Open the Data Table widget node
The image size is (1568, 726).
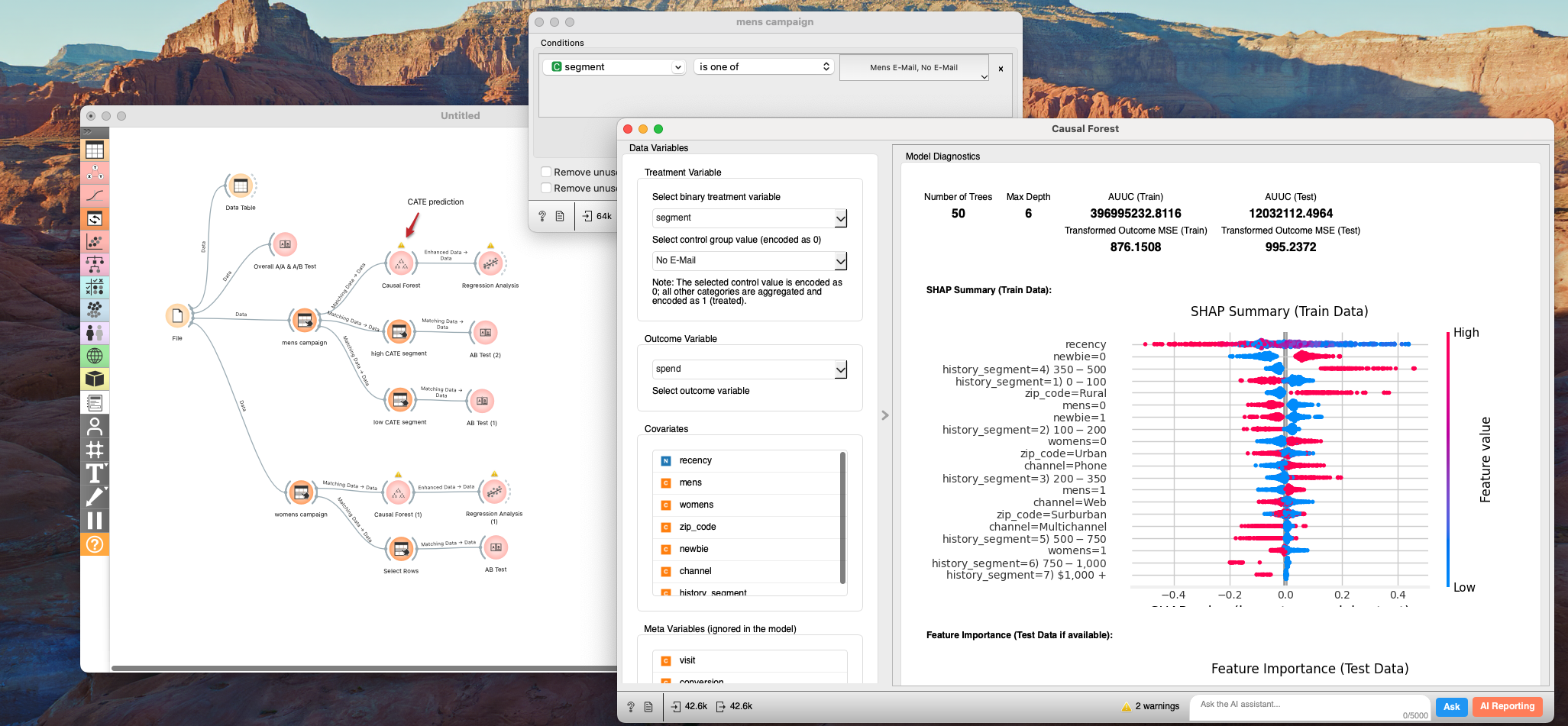(x=241, y=186)
